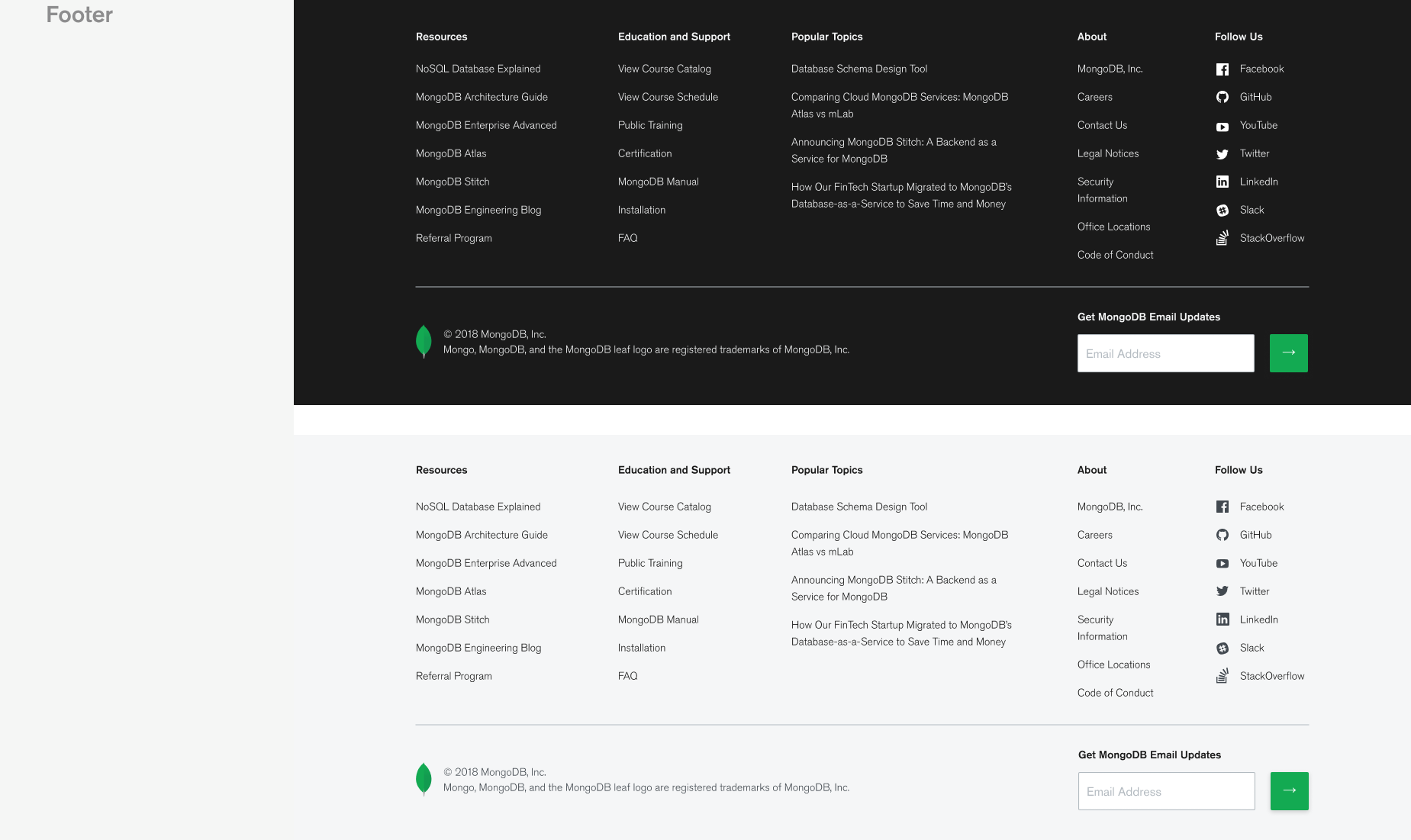This screenshot has height=840, width=1411.
Task: Open View Course Catalog in light footer
Action: pos(664,507)
